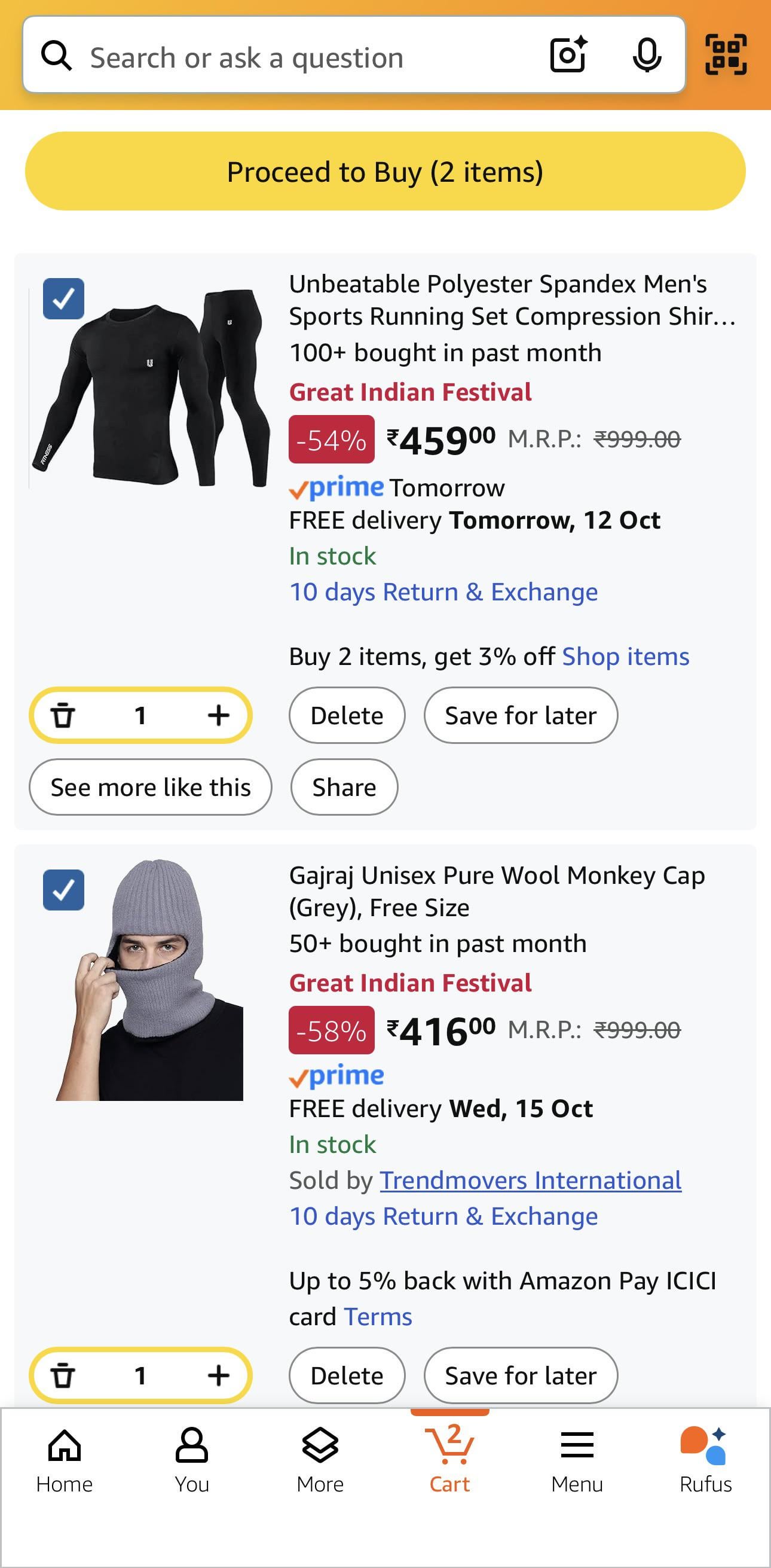Screen dimensions: 771x1568
Task: Tap the camera lens search icon
Action: [568, 56]
